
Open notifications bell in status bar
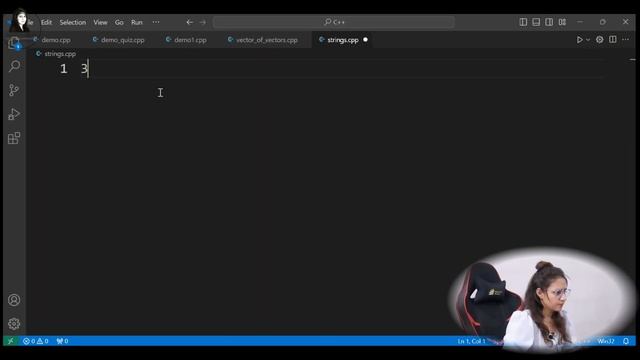tap(626, 341)
